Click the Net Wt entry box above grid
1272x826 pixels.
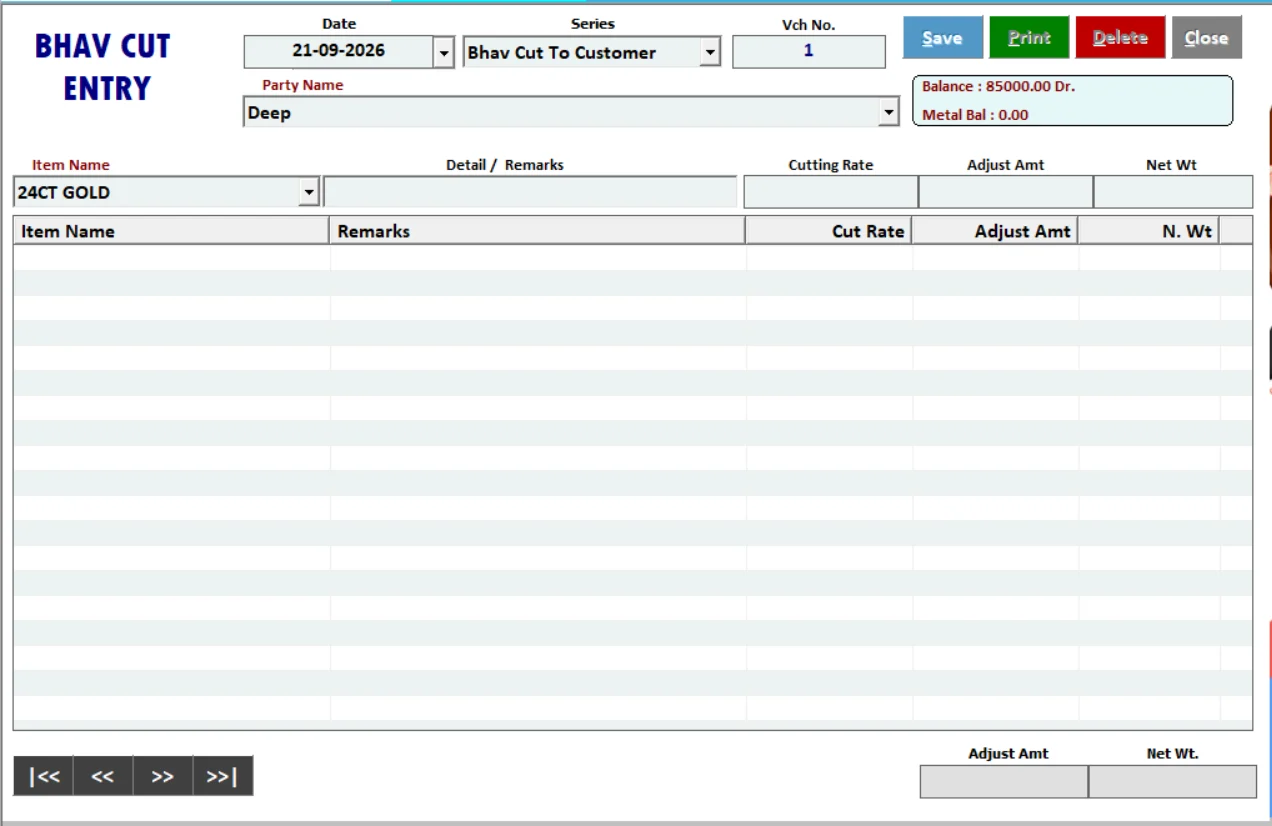[x=1173, y=192]
